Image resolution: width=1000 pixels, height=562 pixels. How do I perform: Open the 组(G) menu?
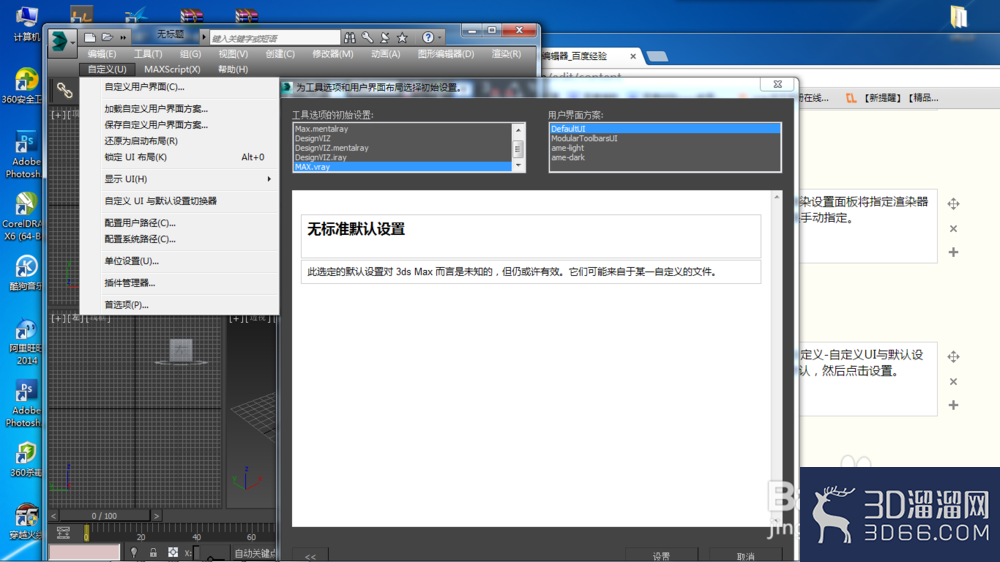[190, 54]
